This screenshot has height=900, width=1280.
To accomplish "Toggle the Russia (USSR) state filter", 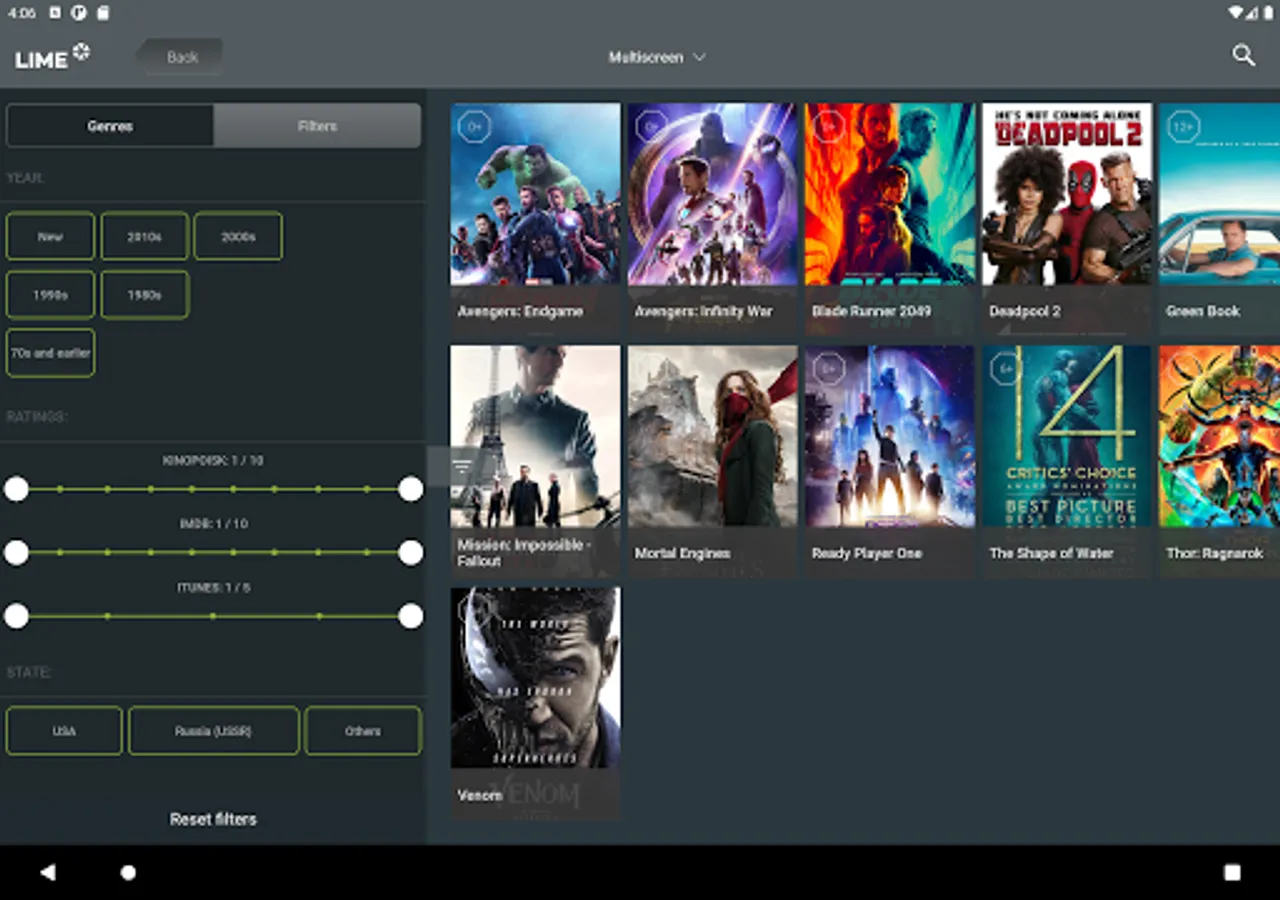I will click(213, 731).
